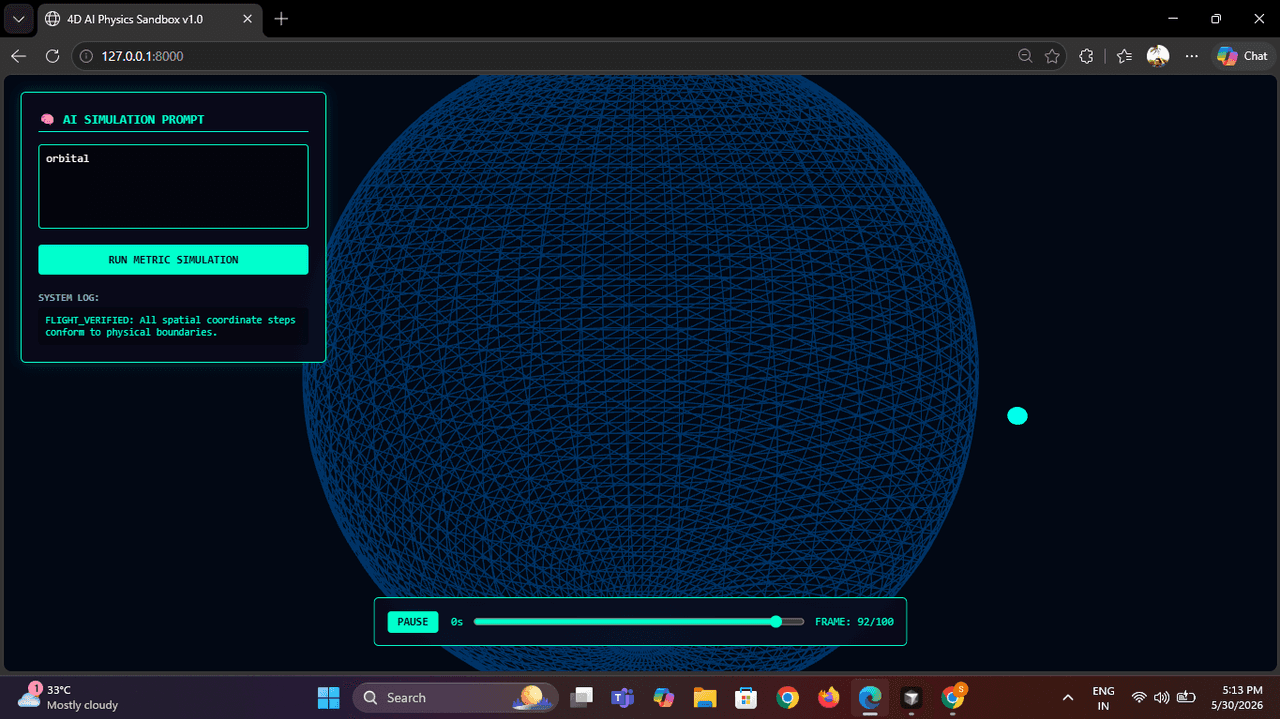Open a new browser tab
Image resolution: width=1280 pixels, height=719 pixels.
pyautogui.click(x=281, y=19)
